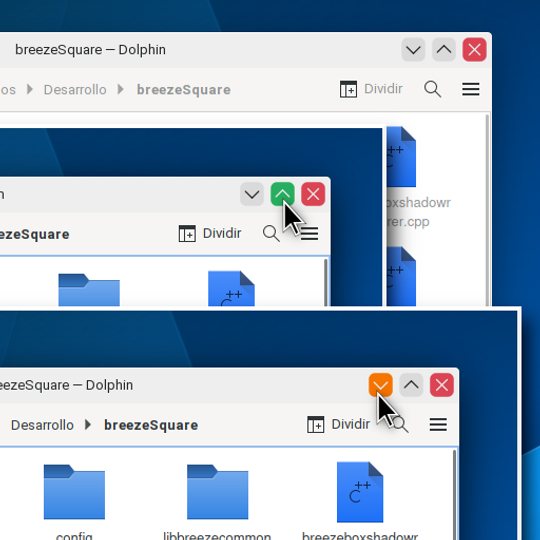Expand arrow before breezeSquare in bottom breadcrumb
The width and height of the screenshot is (540, 540).
click(x=88, y=425)
